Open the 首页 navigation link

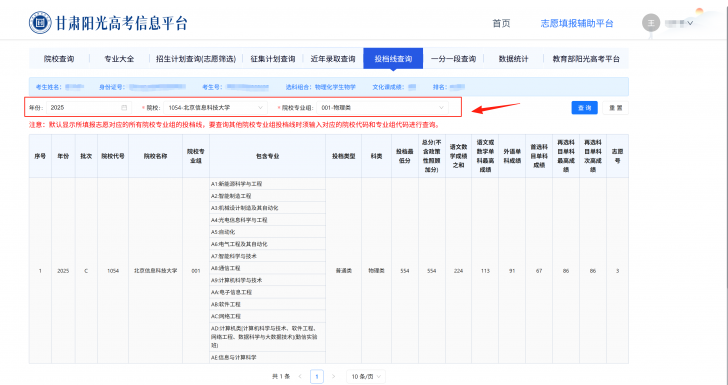coord(501,23)
